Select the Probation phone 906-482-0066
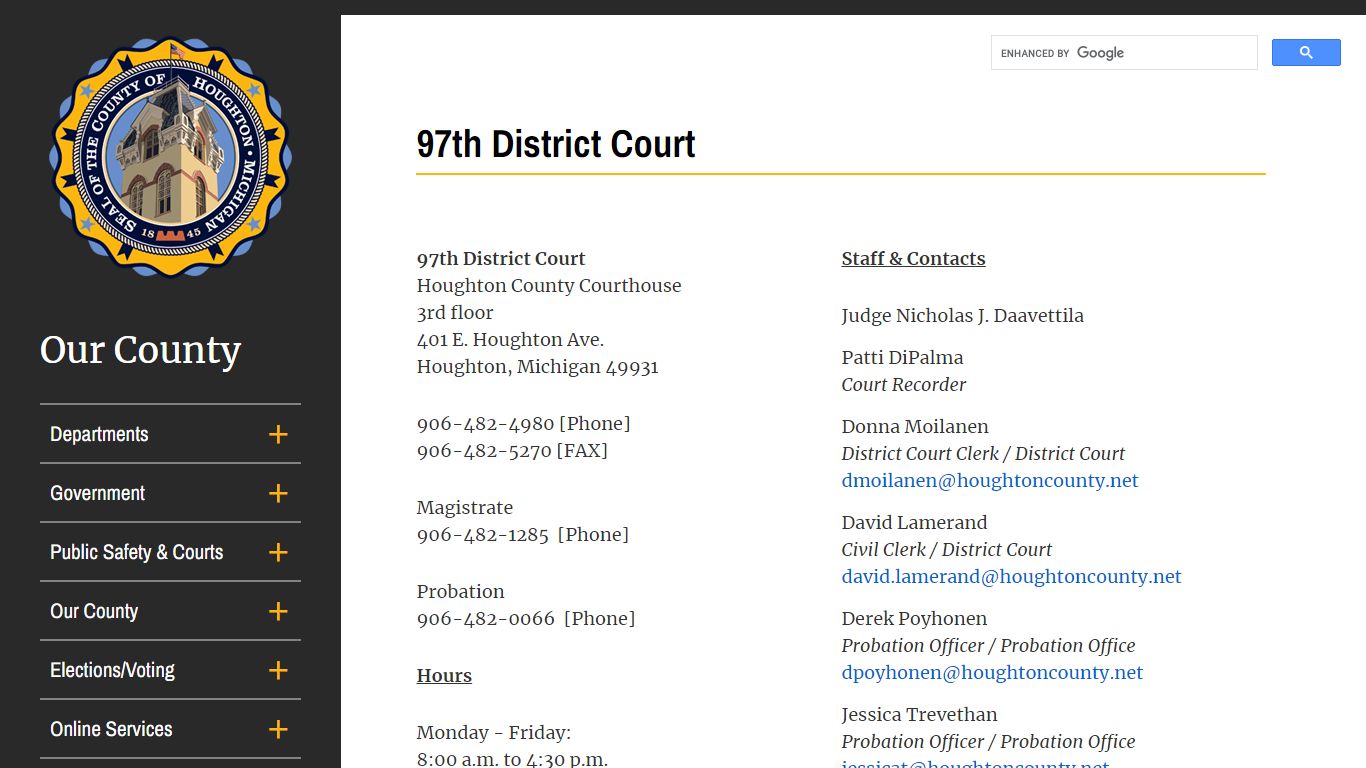This screenshot has height=768, width=1366. tap(486, 618)
